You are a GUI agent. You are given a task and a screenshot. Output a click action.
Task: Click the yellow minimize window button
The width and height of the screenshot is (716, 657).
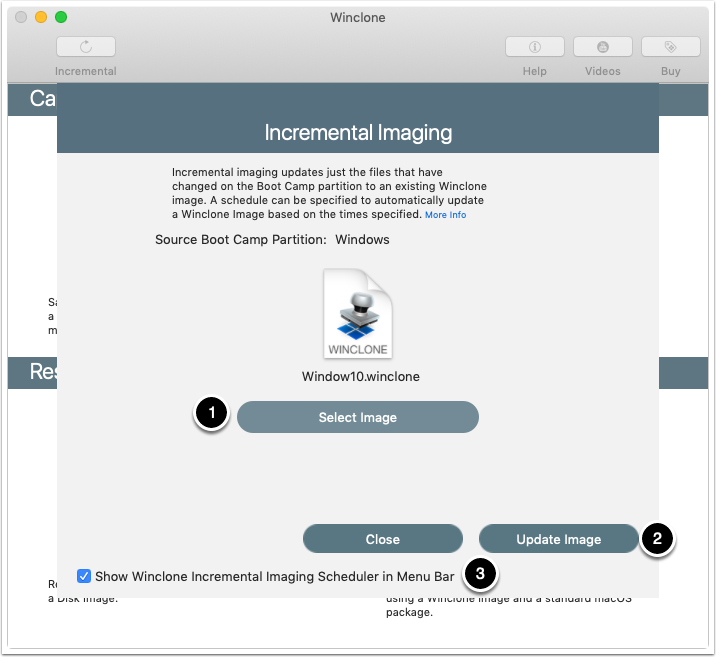[41, 17]
